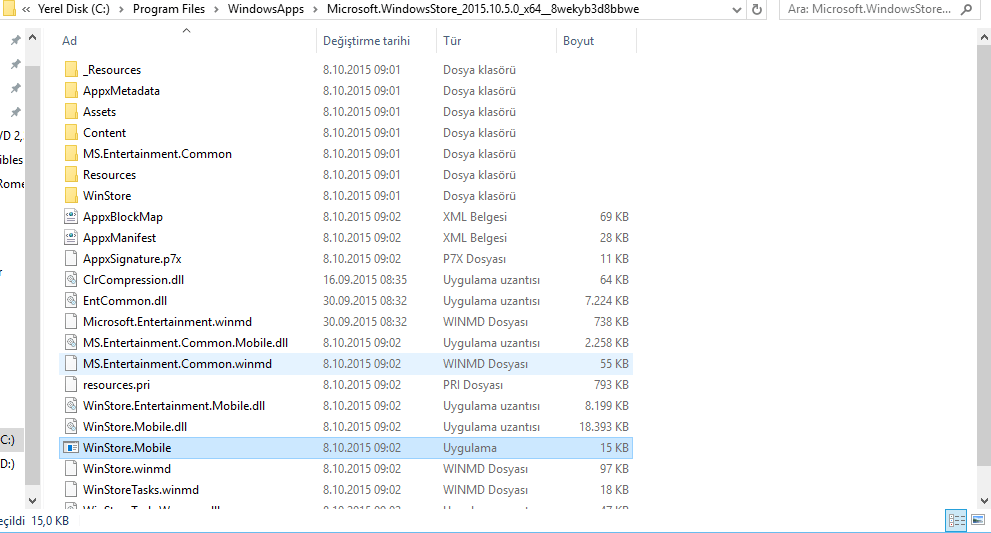
Task: Click the WinStore.Mobile application icon
Action: click(71, 448)
